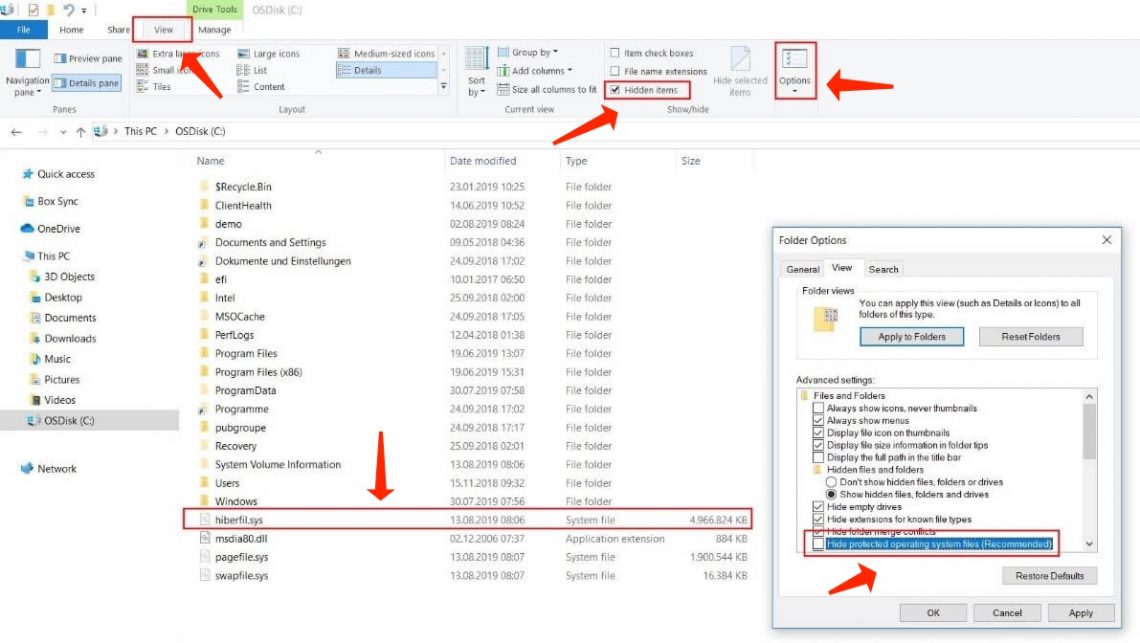
Task: Click the Sort by icon
Action: click(477, 60)
